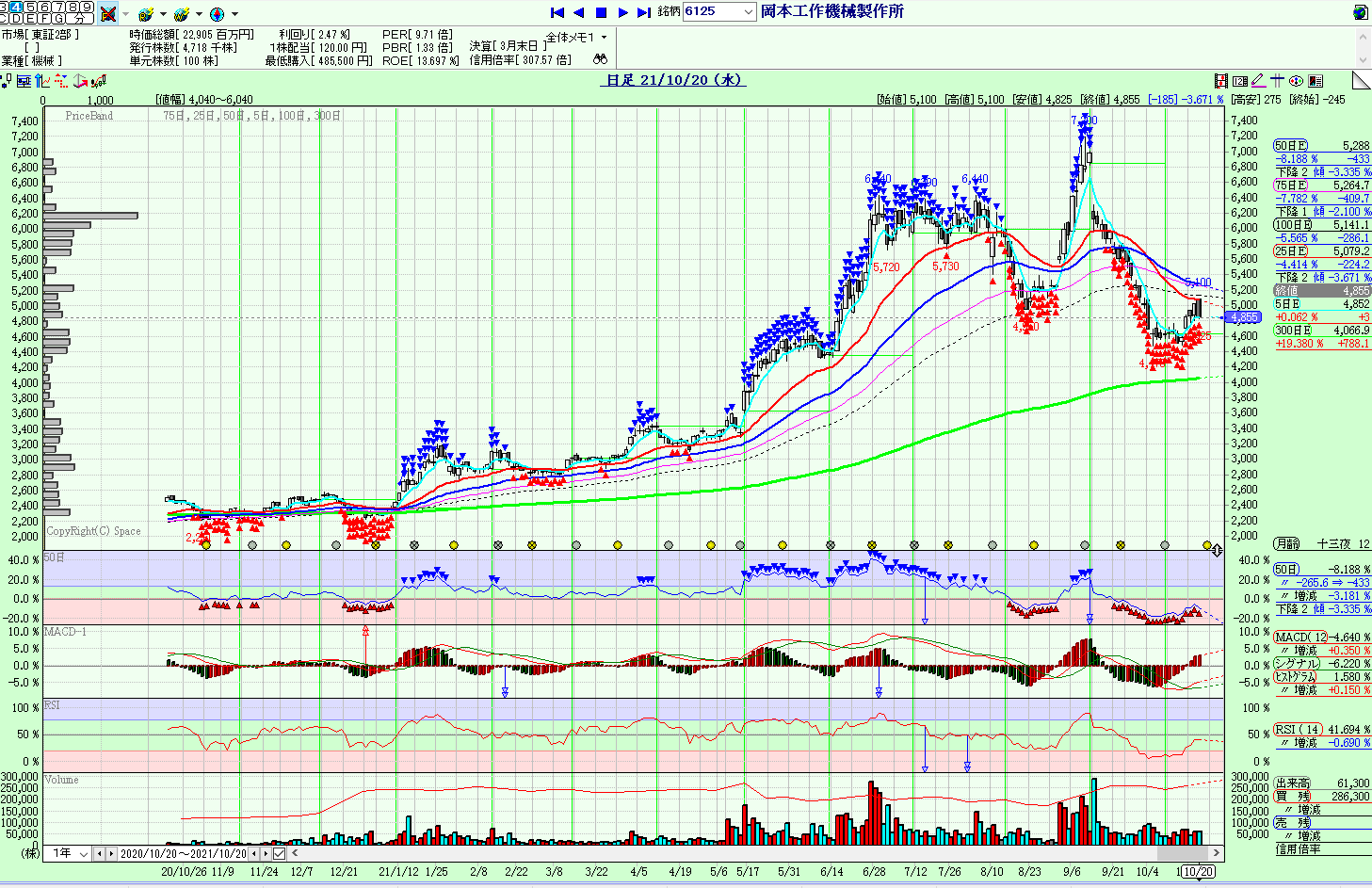Click the pink pencil drawing tool
The image size is (1372, 888).
(1258, 81)
